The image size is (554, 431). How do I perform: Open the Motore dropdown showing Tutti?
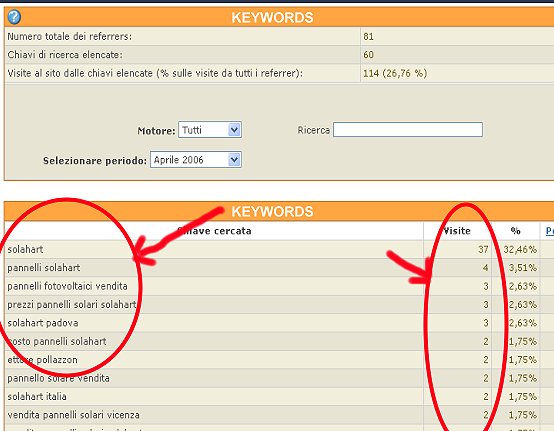(210, 130)
